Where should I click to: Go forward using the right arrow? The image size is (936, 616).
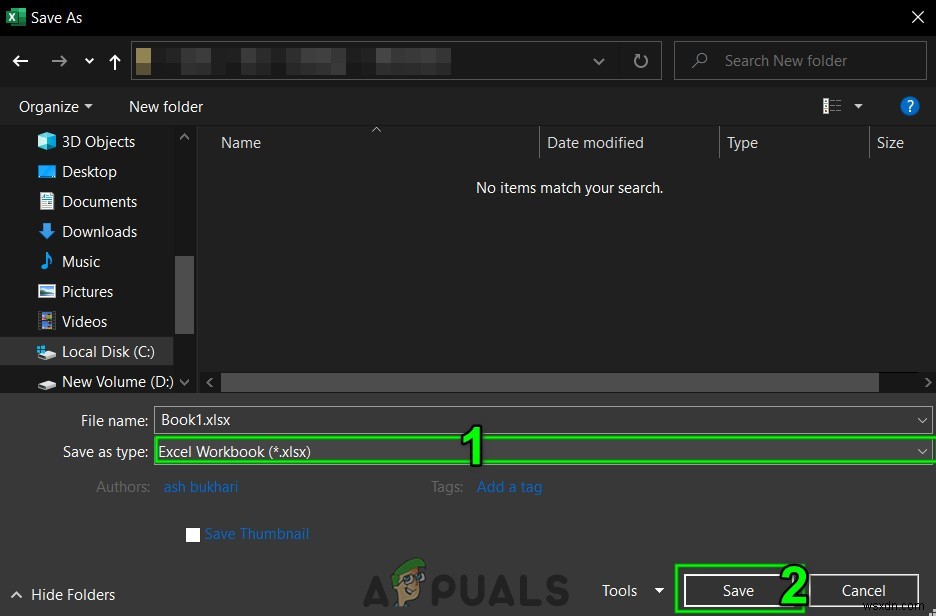tap(59, 61)
